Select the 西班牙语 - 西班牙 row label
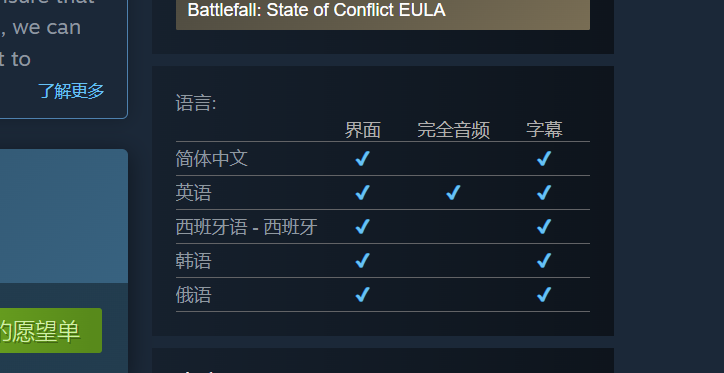Screen dimensions: 724x373 point(247,227)
